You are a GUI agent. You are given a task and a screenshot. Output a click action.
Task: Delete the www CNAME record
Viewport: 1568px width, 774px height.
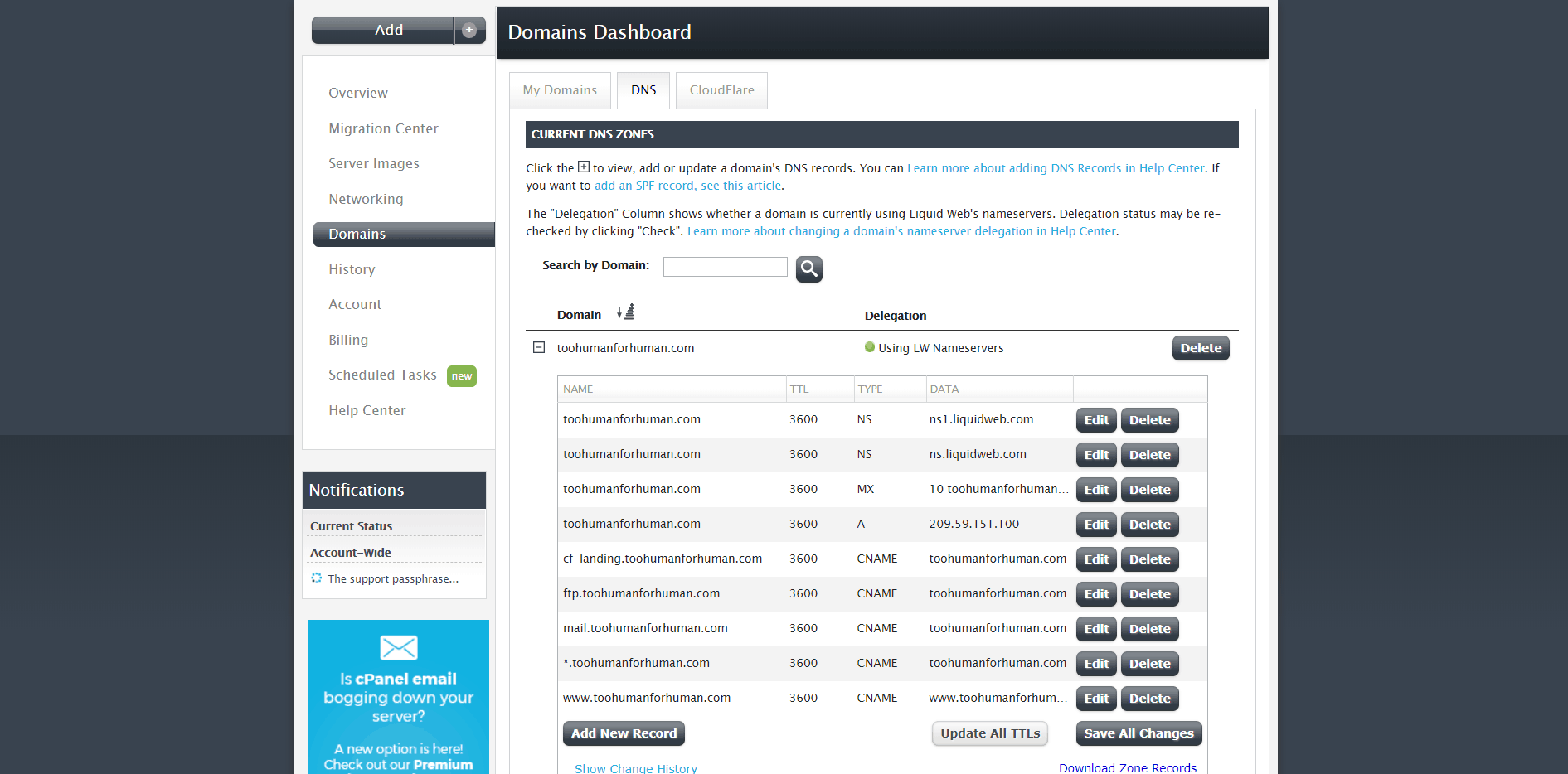[1149, 699]
